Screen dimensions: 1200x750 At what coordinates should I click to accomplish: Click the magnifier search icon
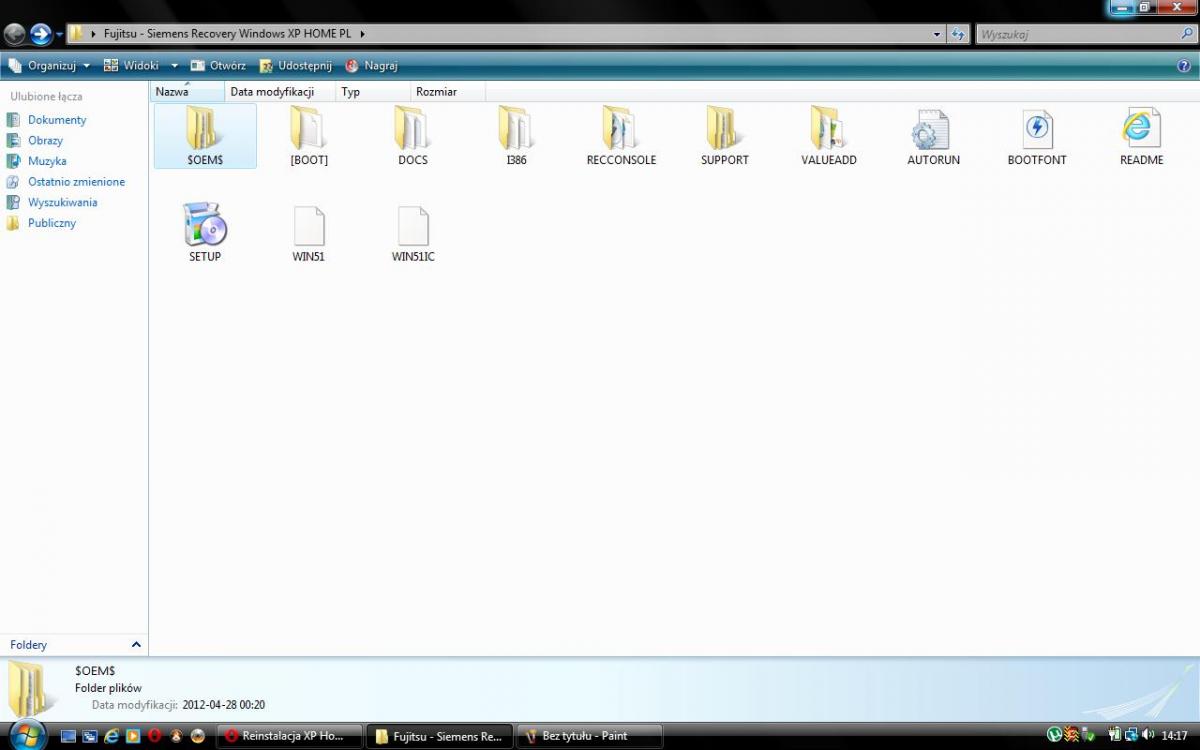coord(1186,34)
